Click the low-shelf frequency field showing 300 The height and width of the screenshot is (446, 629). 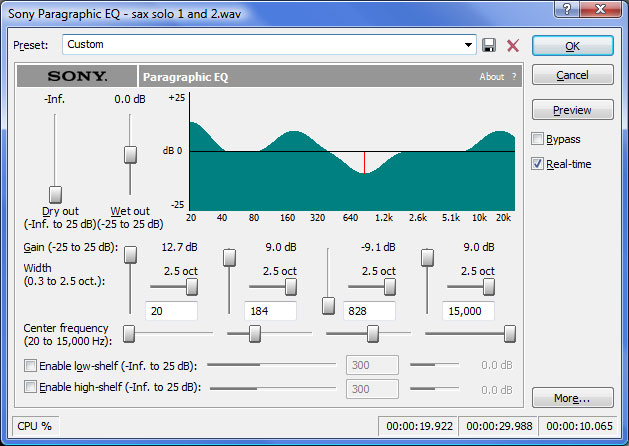coord(372,365)
